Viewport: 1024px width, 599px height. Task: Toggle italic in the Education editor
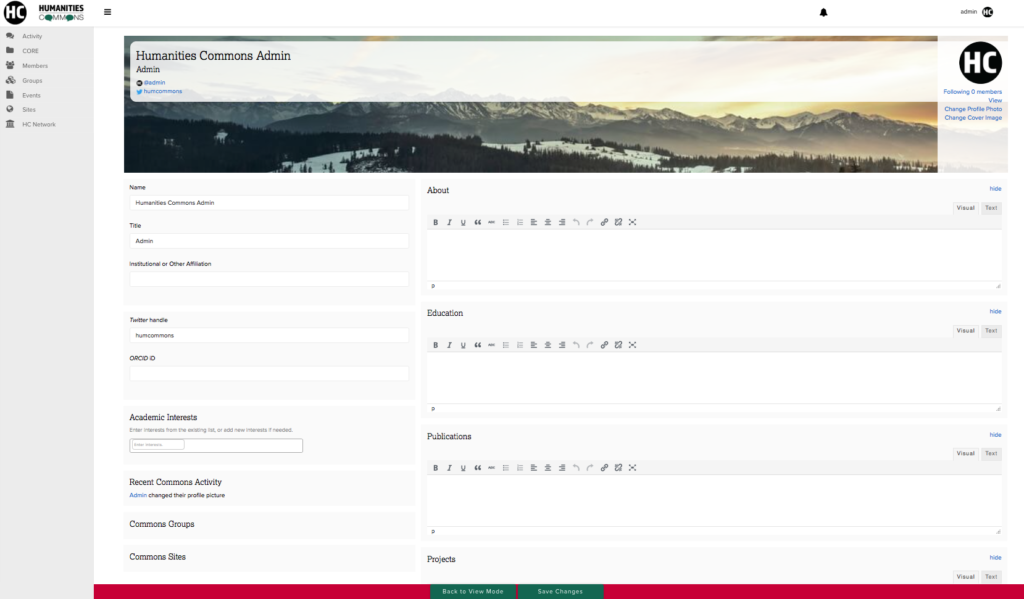tap(449, 345)
